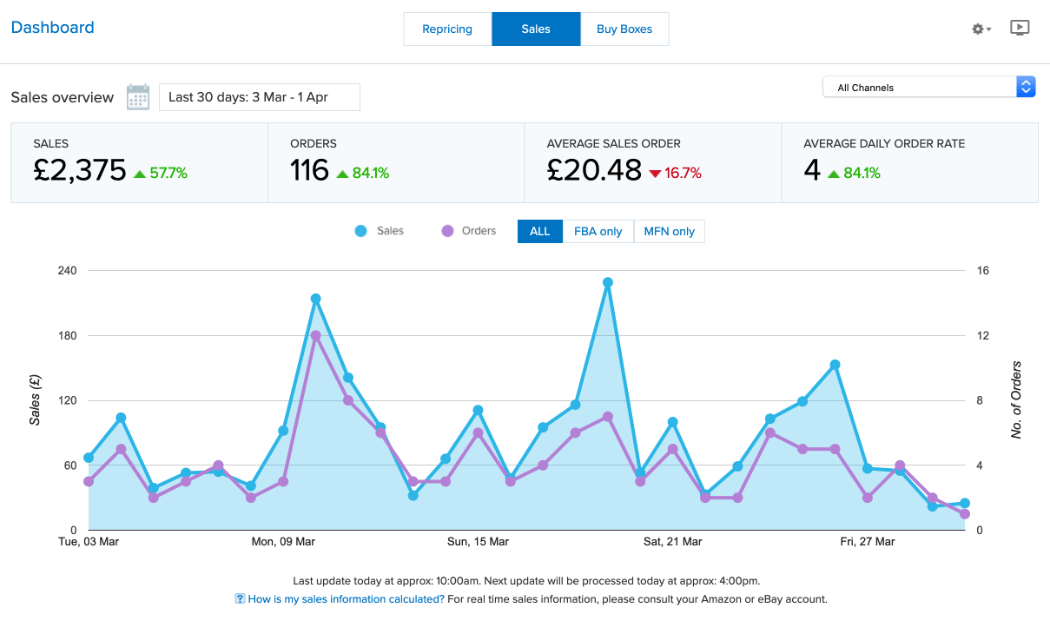Toggle the Orders series purple legend dot
The width and height of the screenshot is (1050, 620).
pos(447,231)
